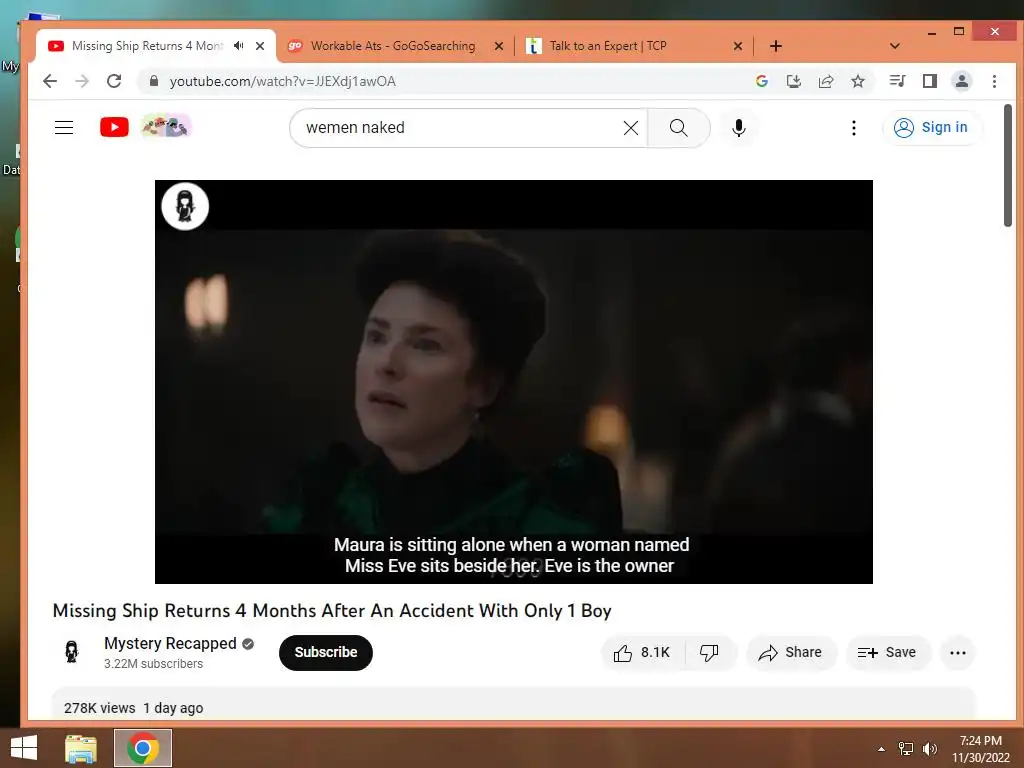
Task: Open the Chrome profile icon
Action: (x=961, y=81)
